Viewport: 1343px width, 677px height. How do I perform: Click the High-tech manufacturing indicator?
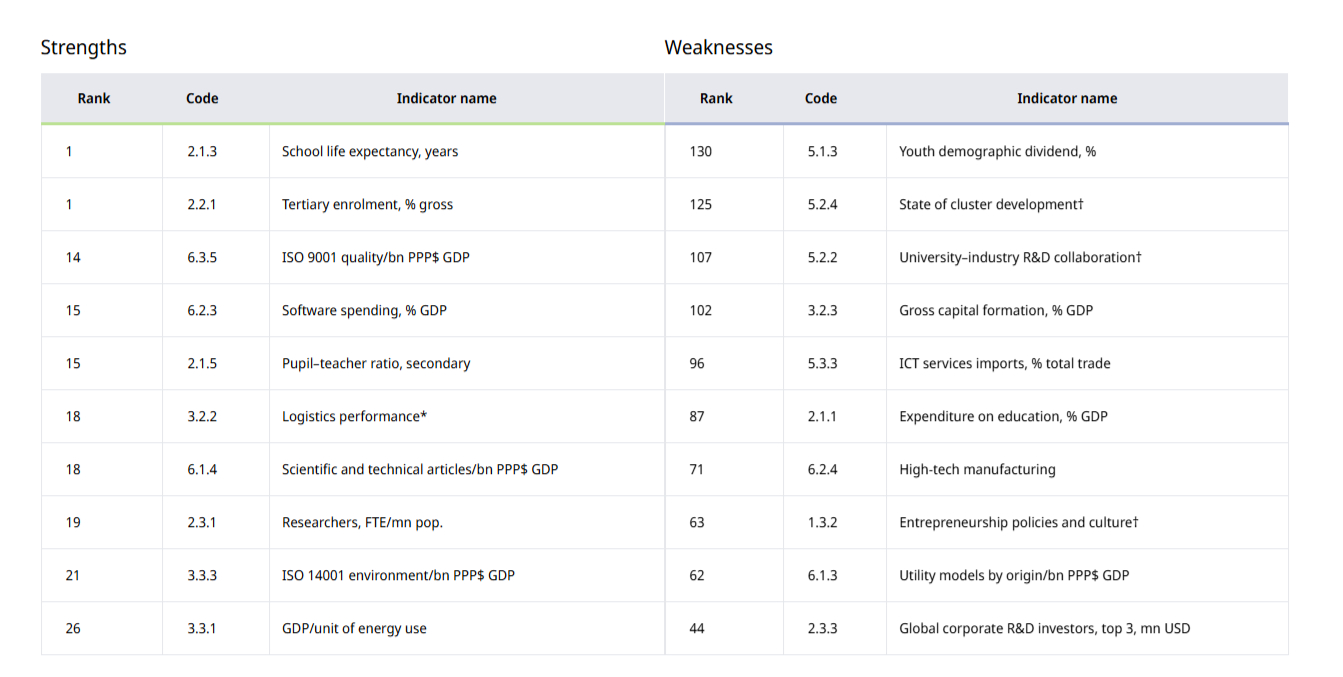[977, 470]
